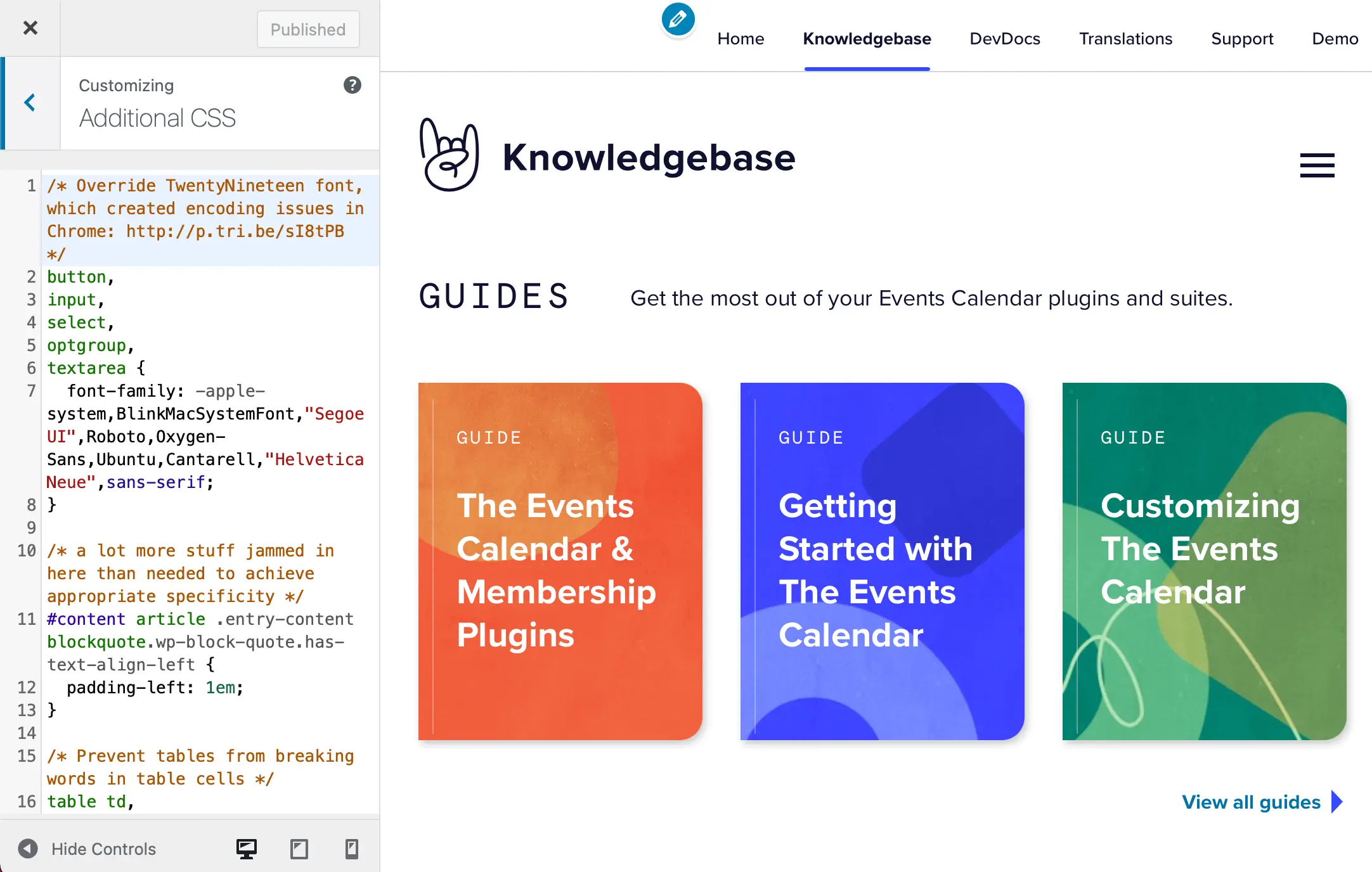Image resolution: width=1372 pixels, height=872 pixels.
Task: Click the 'Prevent tables from breaking' comment
Action: [210, 767]
